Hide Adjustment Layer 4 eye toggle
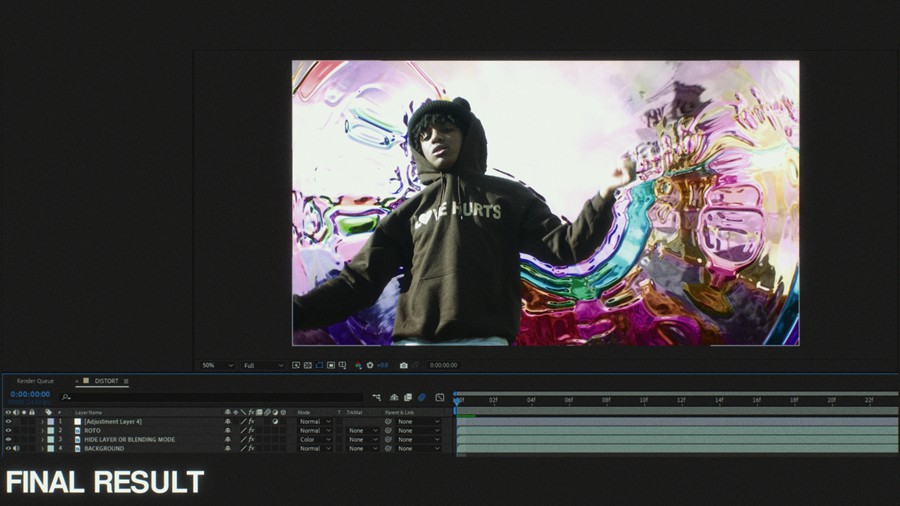900x506 pixels. [x=8, y=421]
